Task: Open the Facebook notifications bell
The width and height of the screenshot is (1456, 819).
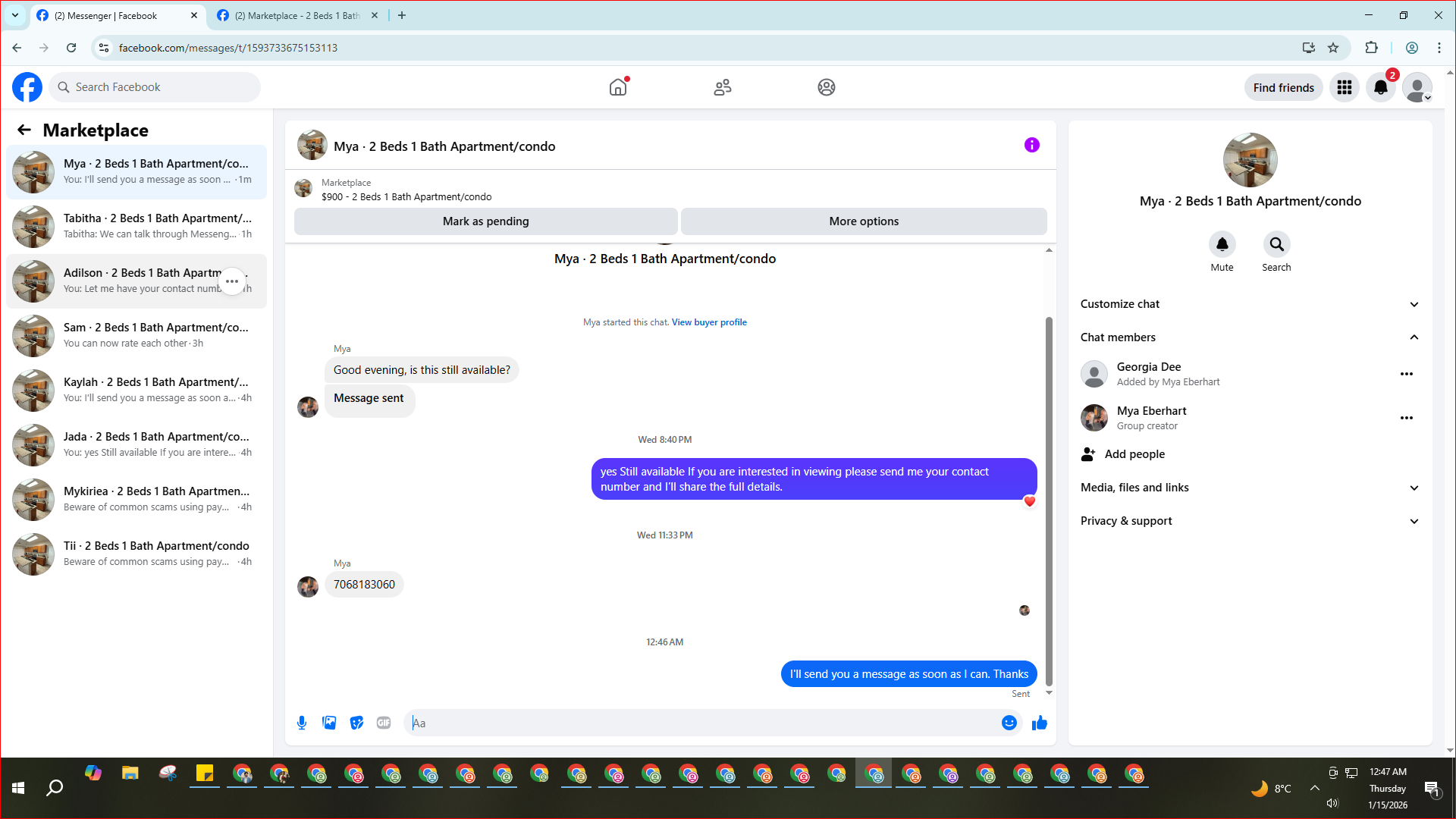Action: [x=1380, y=87]
